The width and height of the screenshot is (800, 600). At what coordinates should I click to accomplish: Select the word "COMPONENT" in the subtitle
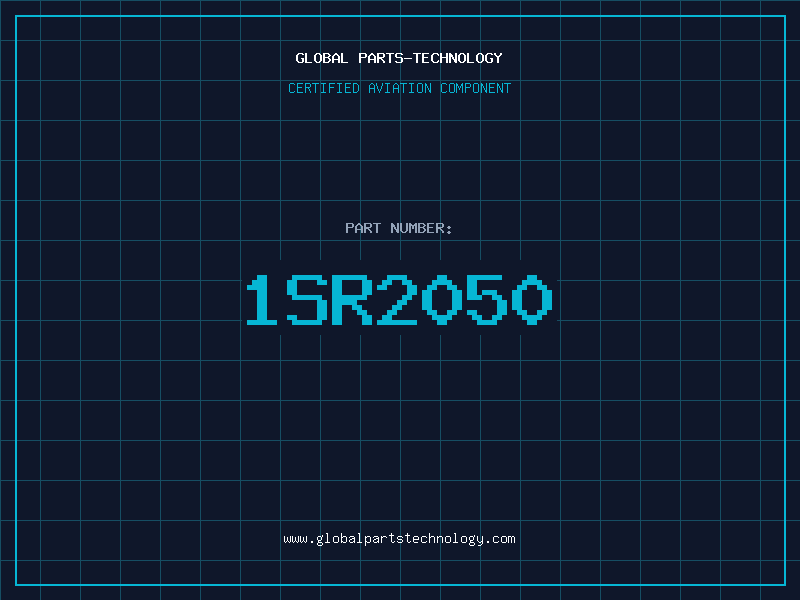tap(476, 88)
